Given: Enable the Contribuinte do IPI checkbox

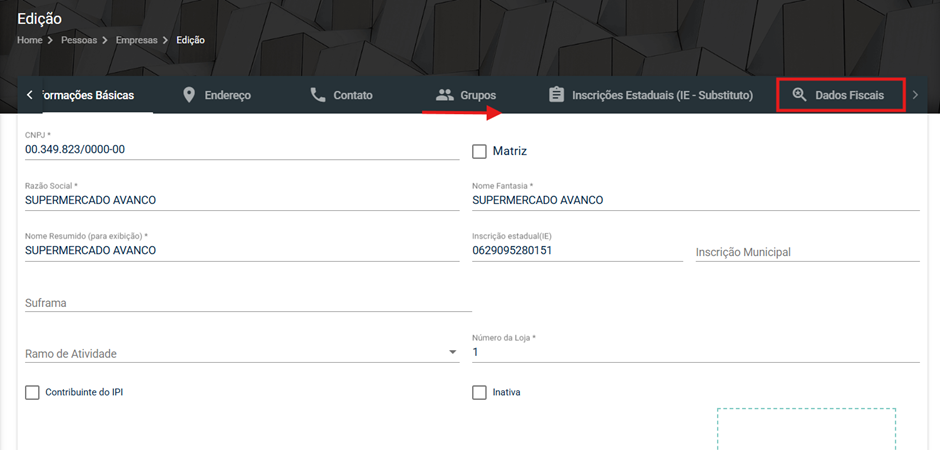Looking at the screenshot, I should click(32, 392).
